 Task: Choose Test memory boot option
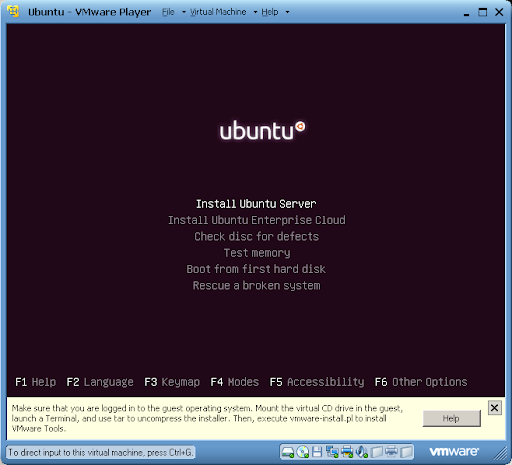pyautogui.click(x=257, y=253)
